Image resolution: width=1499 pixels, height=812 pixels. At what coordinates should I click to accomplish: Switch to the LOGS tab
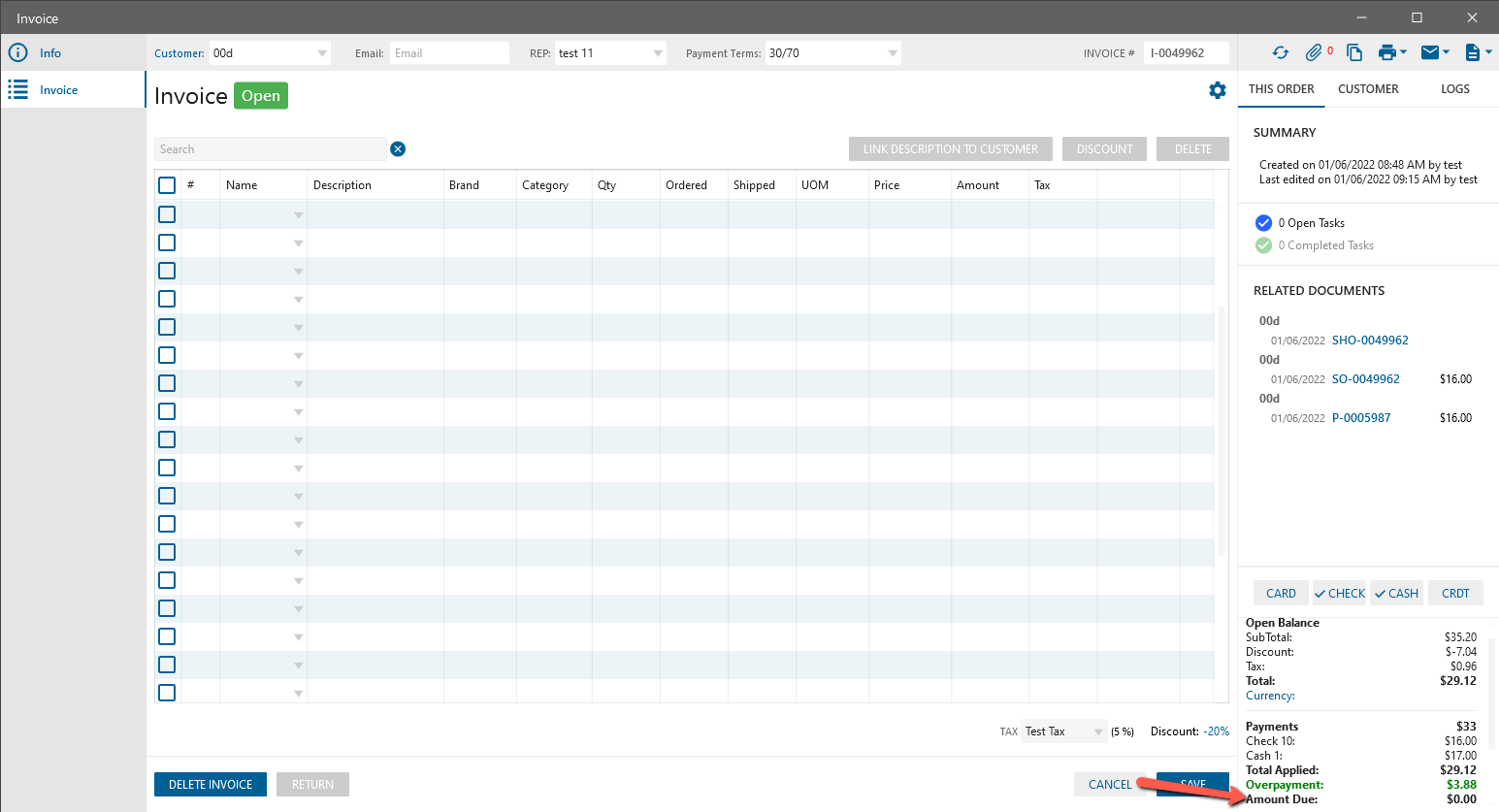(x=1455, y=89)
